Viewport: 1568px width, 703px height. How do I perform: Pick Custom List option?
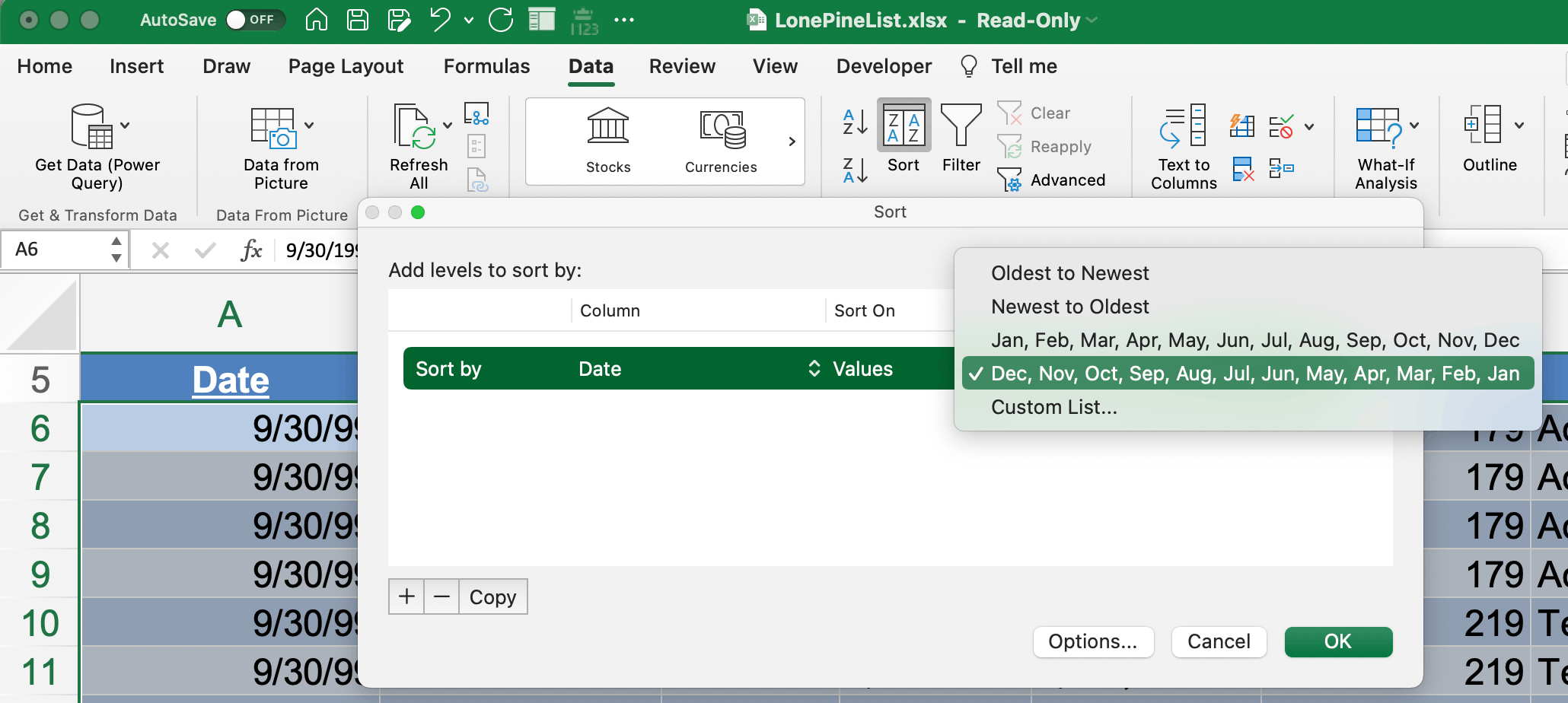tap(1053, 407)
